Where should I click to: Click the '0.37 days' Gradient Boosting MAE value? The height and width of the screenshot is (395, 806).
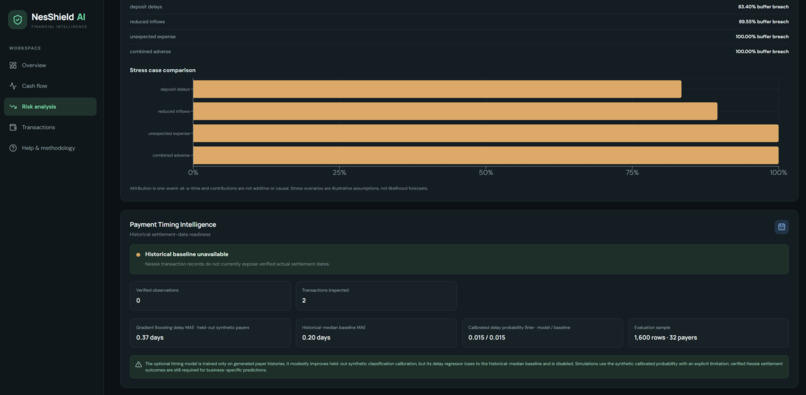pyautogui.click(x=150, y=338)
